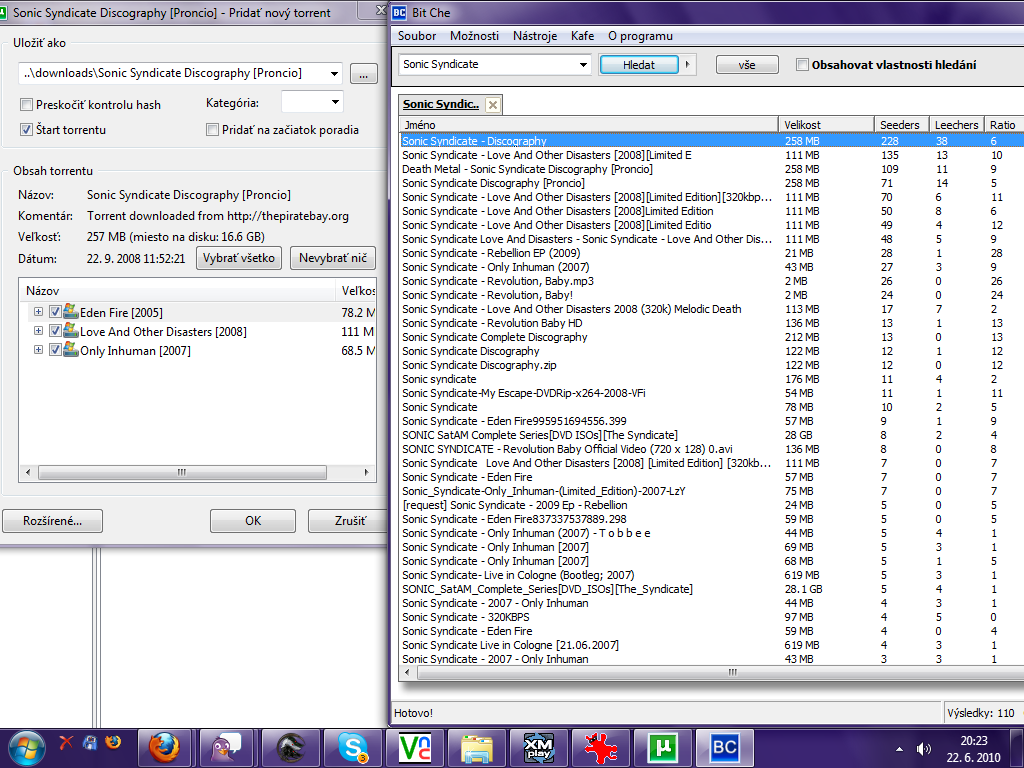Click the vše button
Viewport: 1024px width, 768px height.
point(747,65)
